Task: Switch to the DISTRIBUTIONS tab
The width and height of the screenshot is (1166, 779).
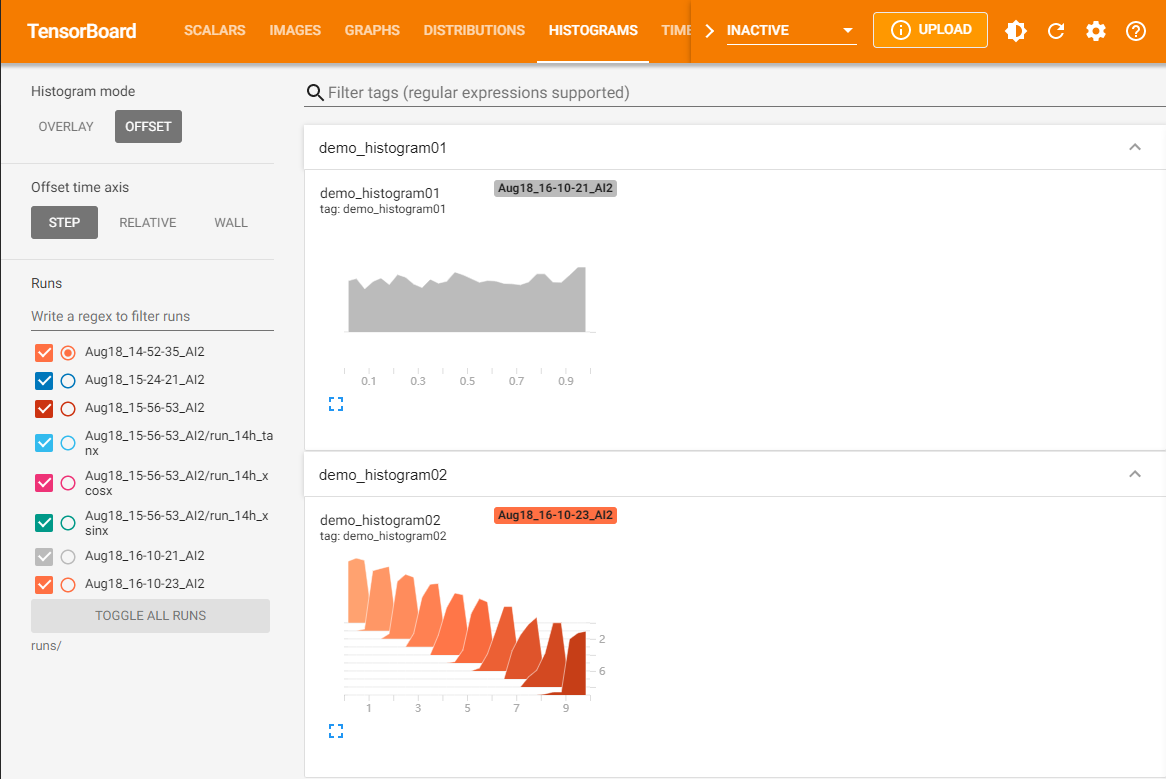Action: (x=474, y=31)
